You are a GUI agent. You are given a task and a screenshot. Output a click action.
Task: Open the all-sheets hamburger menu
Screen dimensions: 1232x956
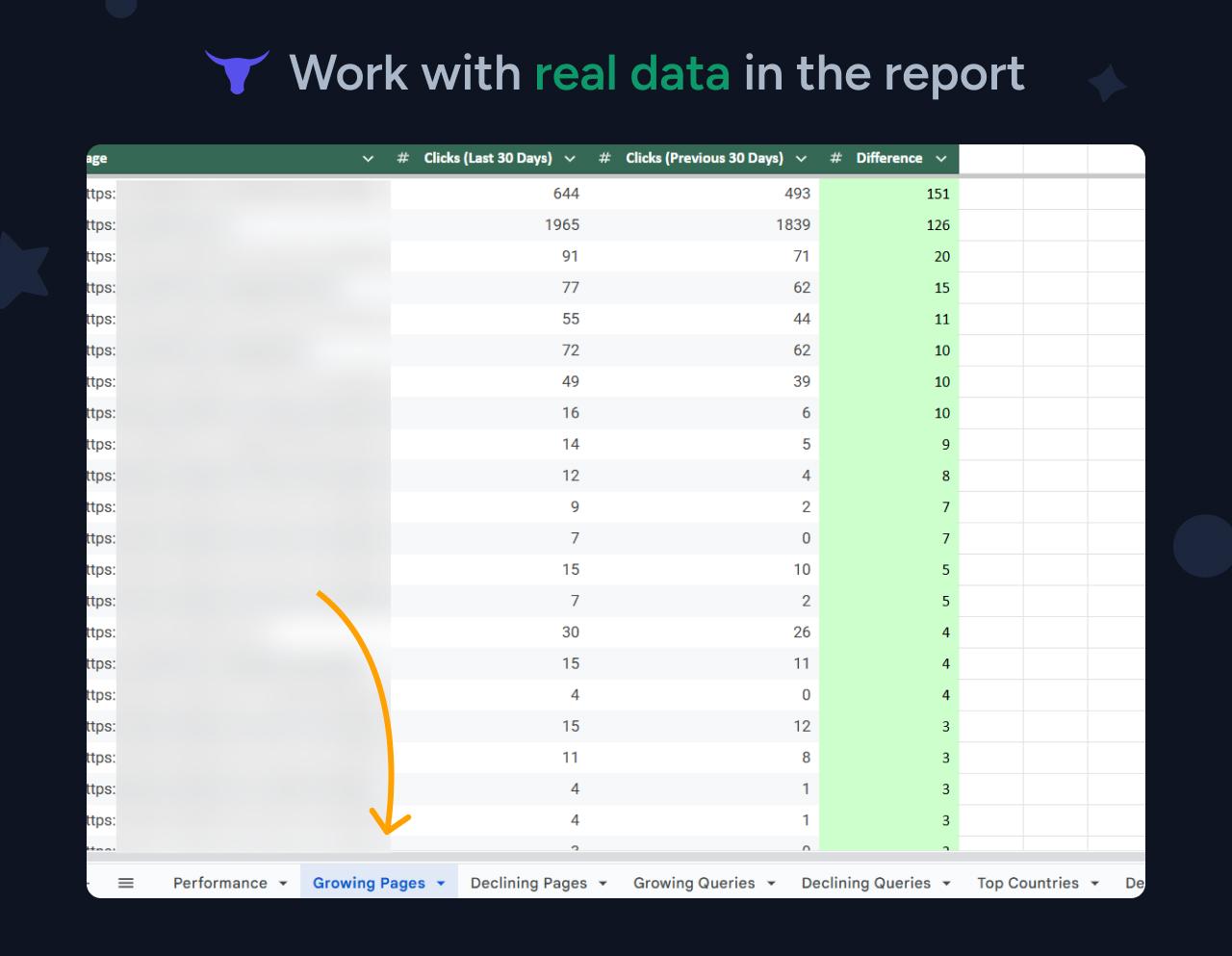[x=125, y=882]
